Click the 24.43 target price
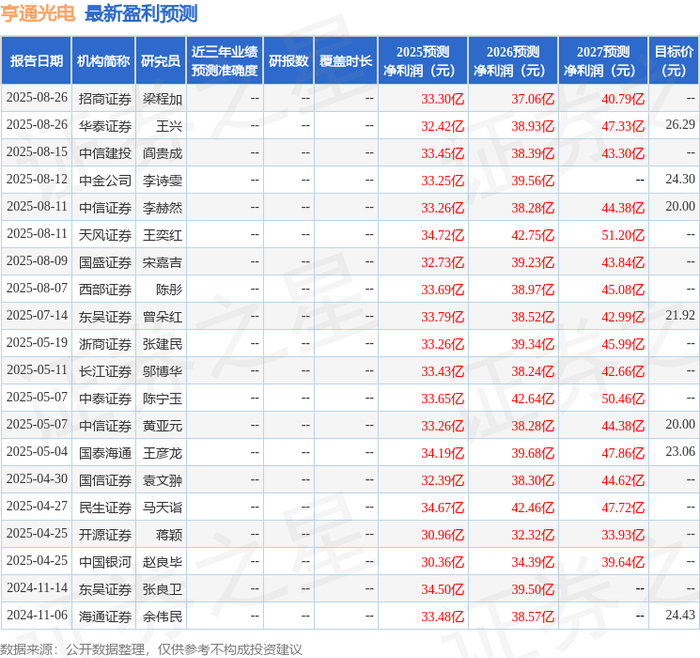Image resolution: width=700 pixels, height=658 pixels. [680, 615]
